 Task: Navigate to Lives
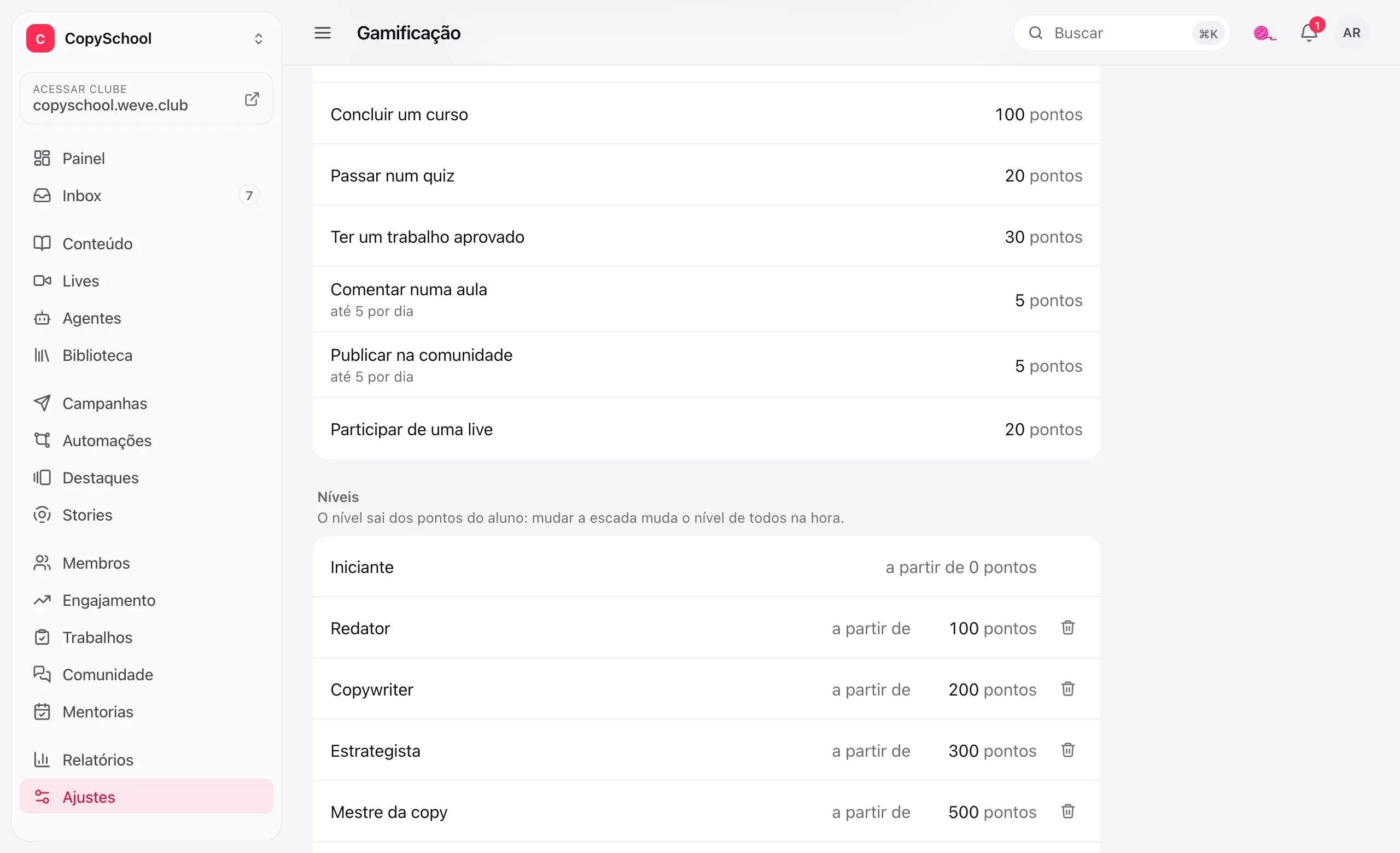click(x=146, y=281)
